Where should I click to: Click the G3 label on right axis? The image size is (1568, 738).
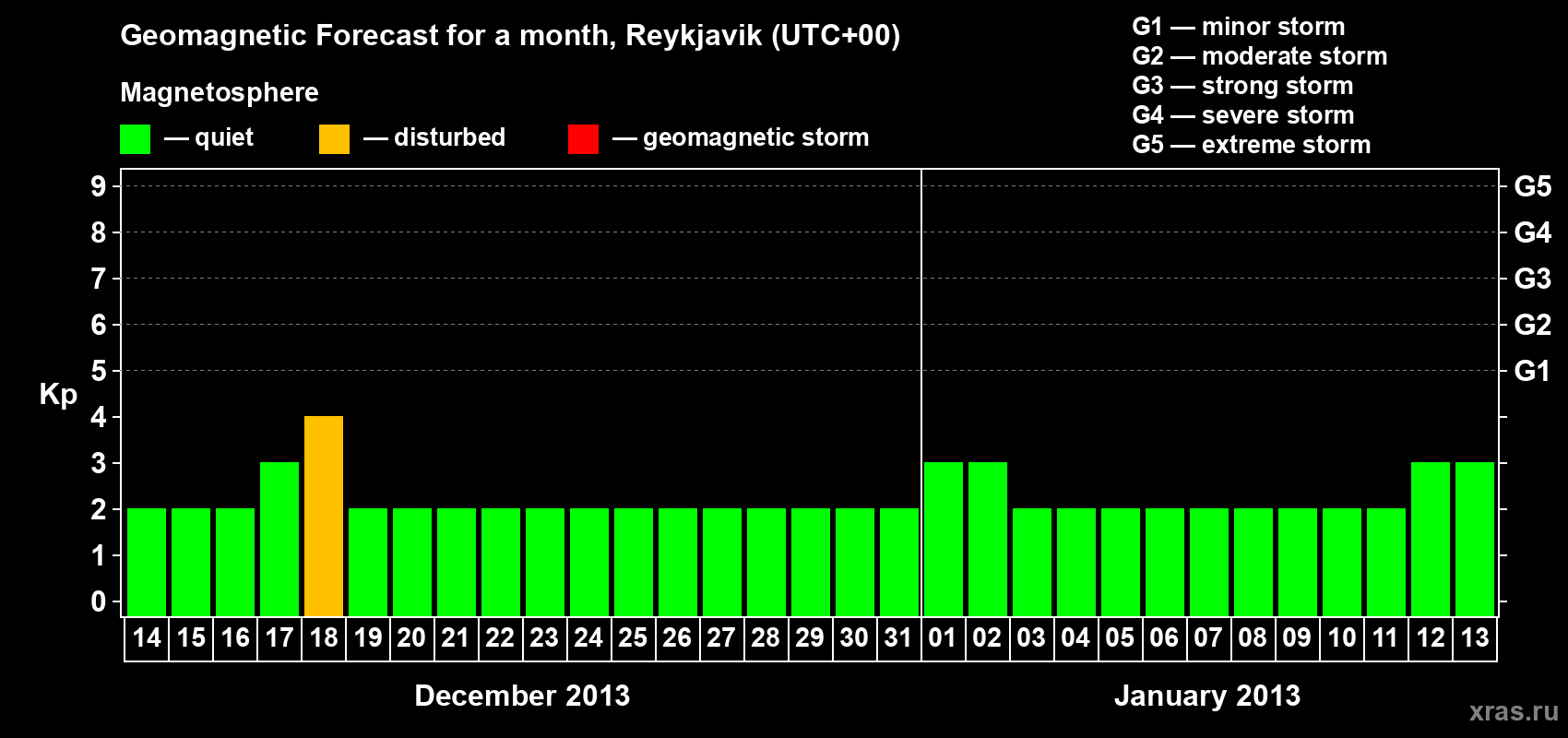coord(1533,279)
